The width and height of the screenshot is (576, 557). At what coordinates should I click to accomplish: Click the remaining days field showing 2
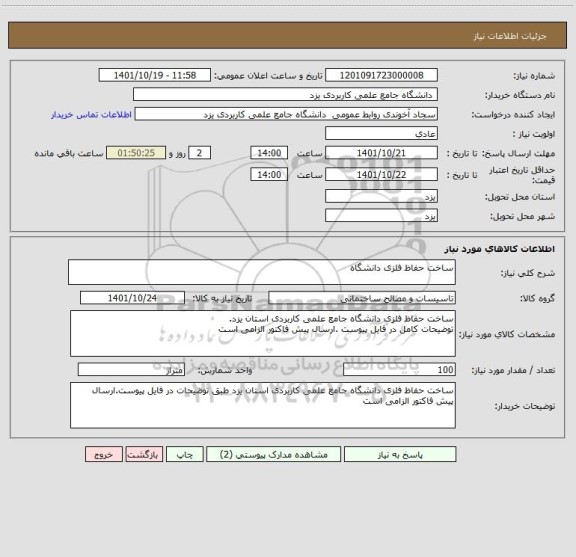coord(199,153)
